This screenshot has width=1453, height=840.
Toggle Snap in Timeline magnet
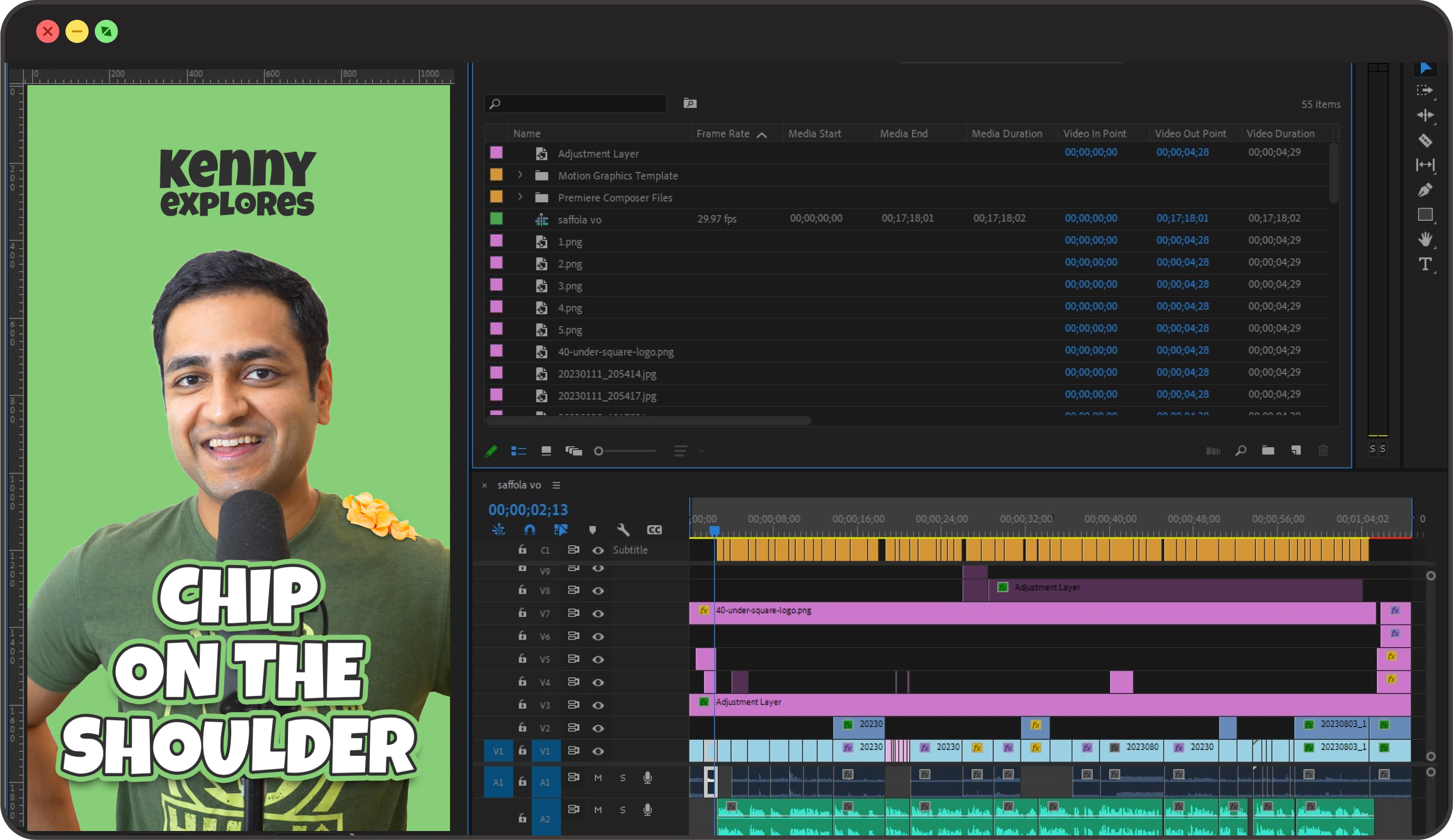[x=529, y=530]
